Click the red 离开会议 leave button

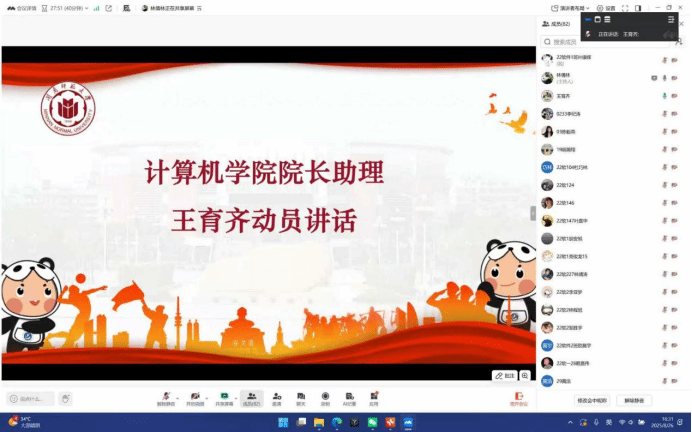click(x=518, y=398)
